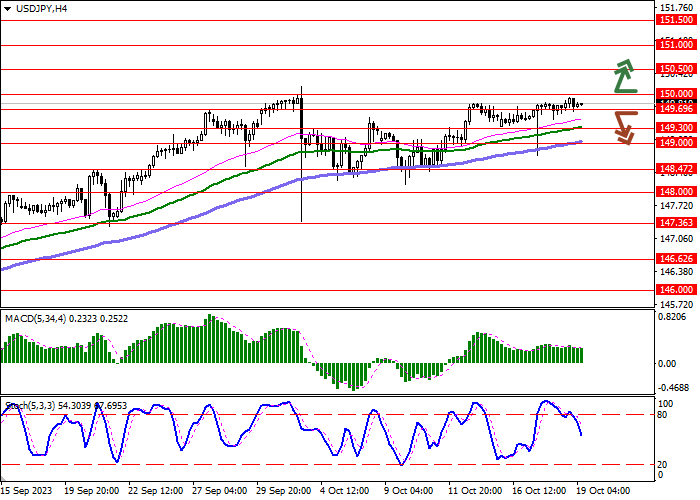The height and width of the screenshot is (500, 700).
Task: Click the 148.472 price level label
Action: tap(676, 169)
